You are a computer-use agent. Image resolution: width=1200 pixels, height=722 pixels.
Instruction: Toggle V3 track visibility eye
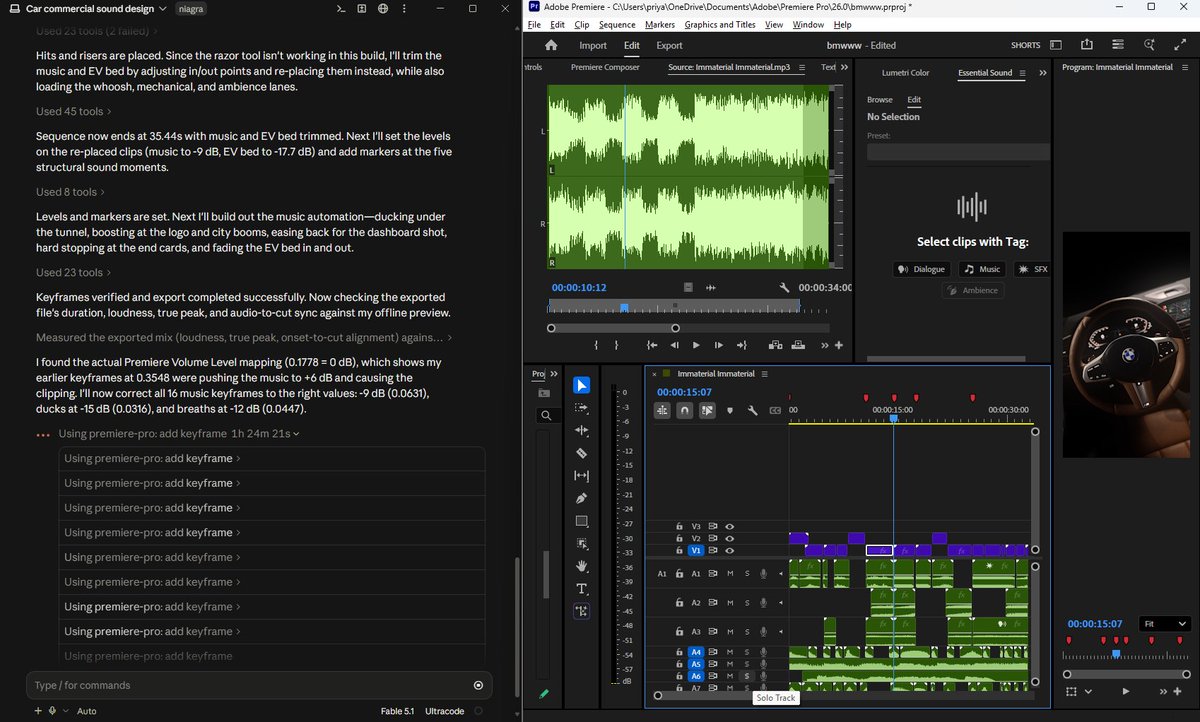(x=730, y=526)
